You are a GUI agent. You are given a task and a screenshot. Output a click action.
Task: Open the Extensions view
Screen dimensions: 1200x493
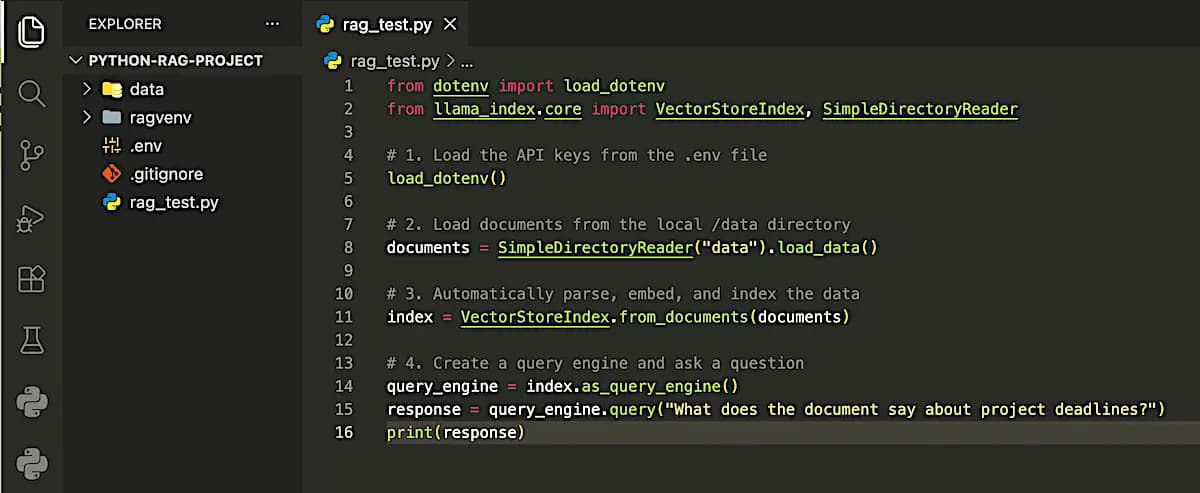[32, 280]
